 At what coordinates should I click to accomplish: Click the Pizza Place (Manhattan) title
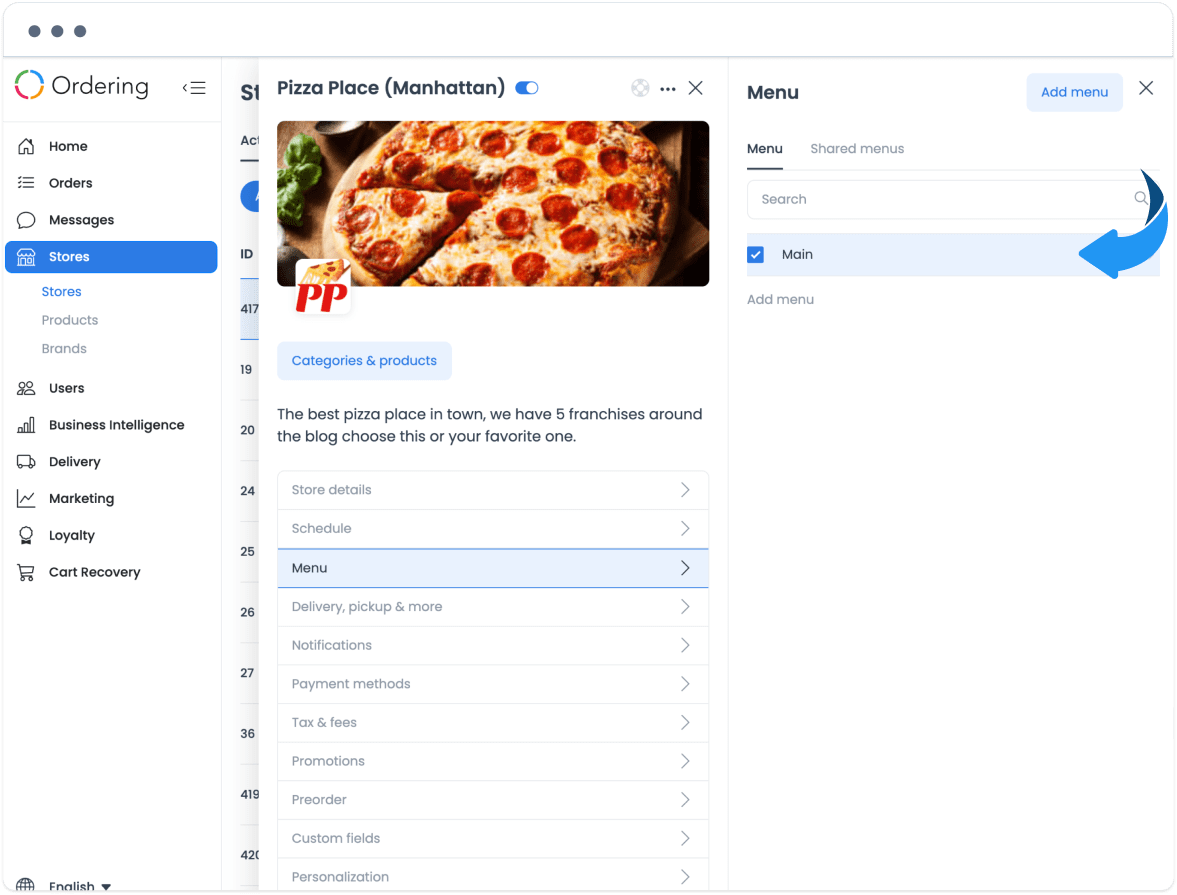(x=391, y=89)
